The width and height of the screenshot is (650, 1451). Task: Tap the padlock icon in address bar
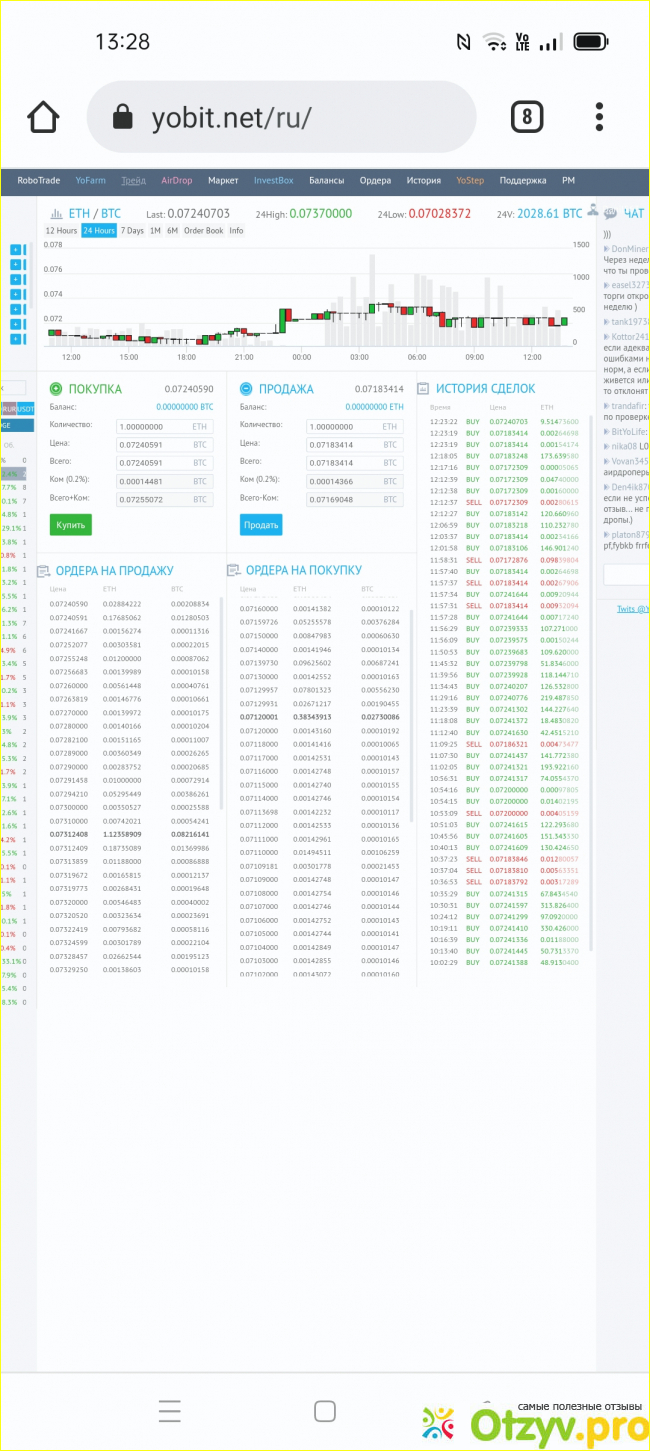click(123, 118)
